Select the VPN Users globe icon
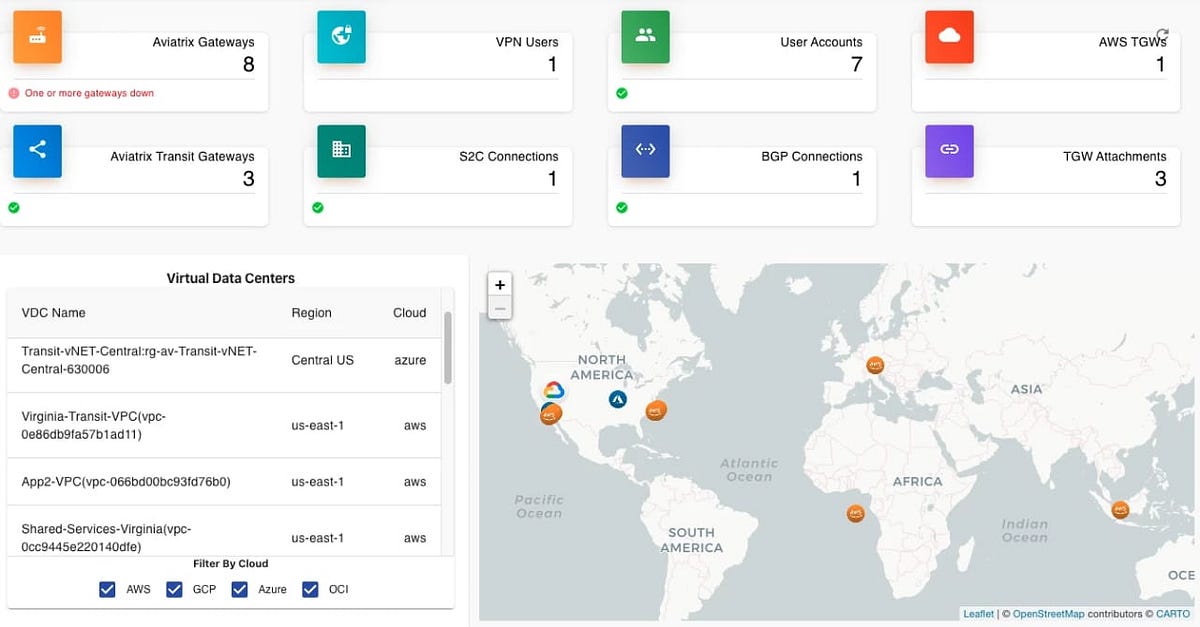 click(341, 37)
